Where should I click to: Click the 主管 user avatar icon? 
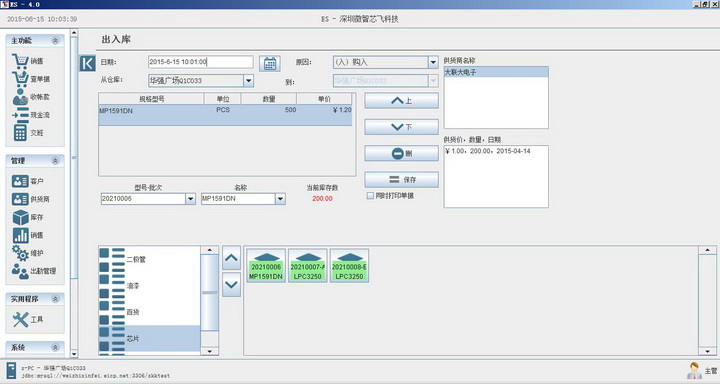coord(694,371)
